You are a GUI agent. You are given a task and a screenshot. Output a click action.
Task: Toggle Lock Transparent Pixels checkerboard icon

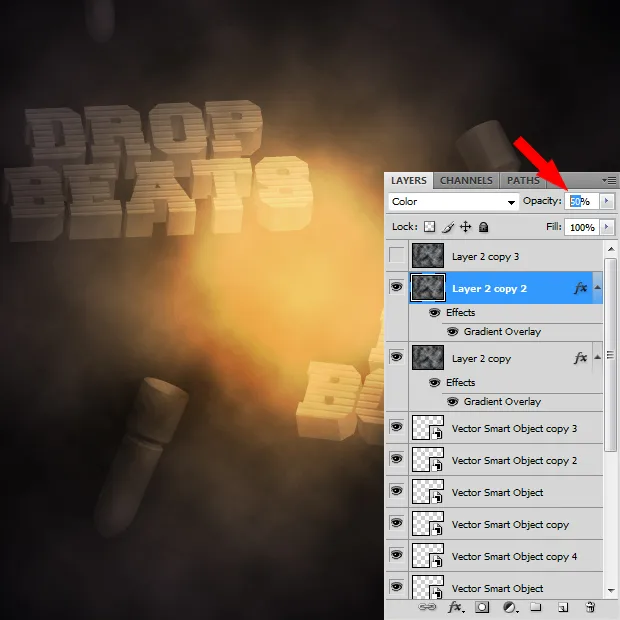[x=430, y=228]
